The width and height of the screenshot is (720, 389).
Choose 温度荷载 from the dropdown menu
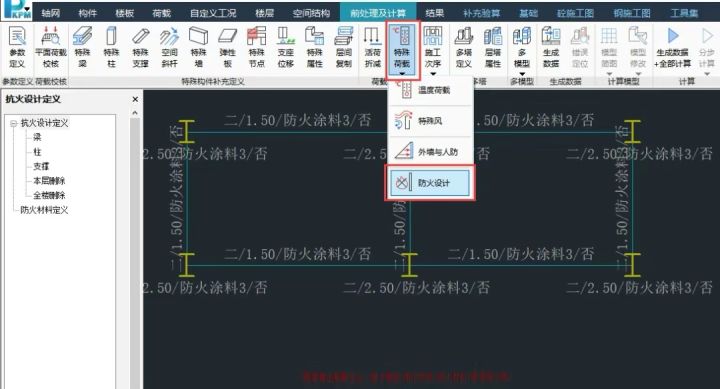point(431,90)
